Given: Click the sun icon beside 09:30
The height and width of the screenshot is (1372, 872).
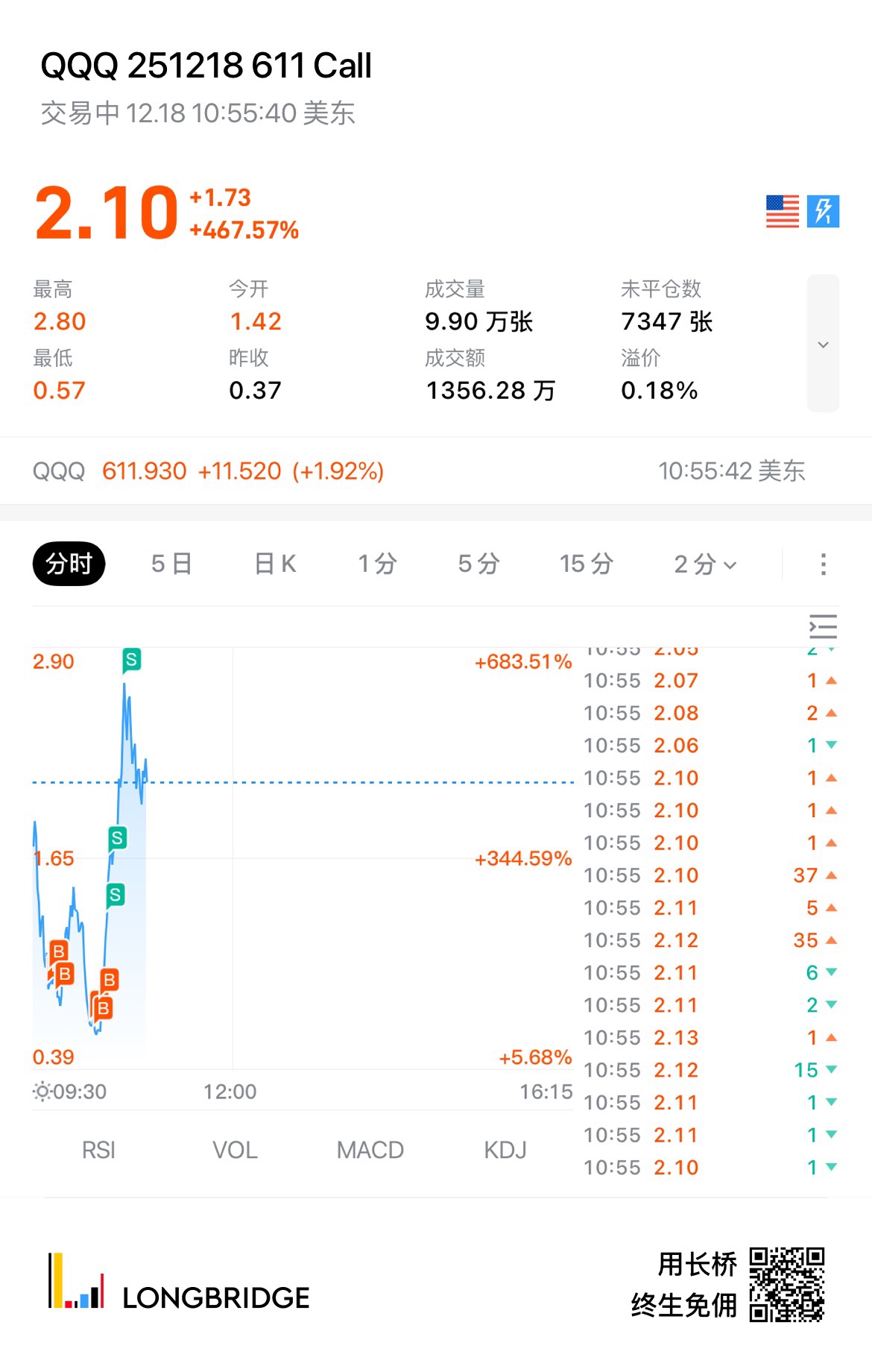Looking at the screenshot, I should (x=42, y=1092).
